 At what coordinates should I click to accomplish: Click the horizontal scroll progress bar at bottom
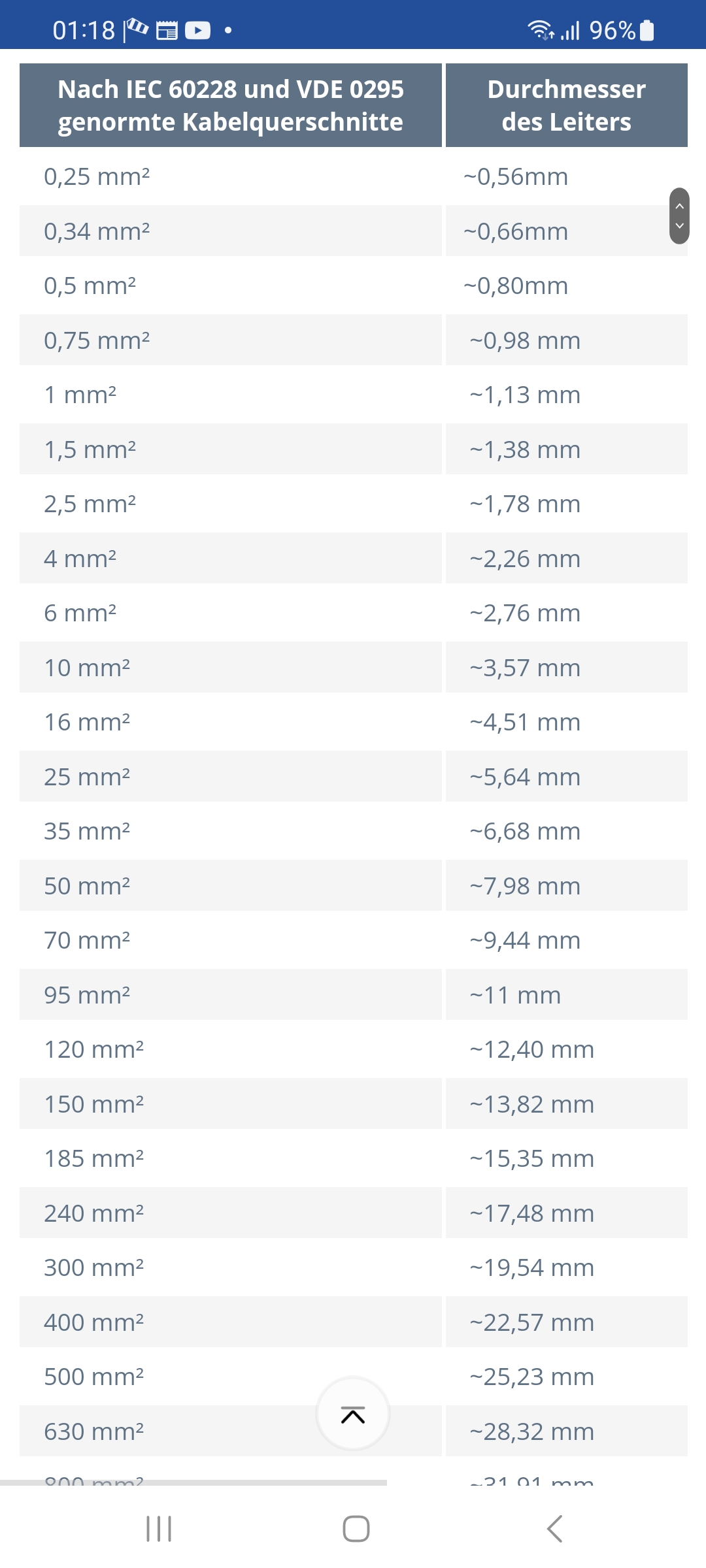coord(193,1482)
